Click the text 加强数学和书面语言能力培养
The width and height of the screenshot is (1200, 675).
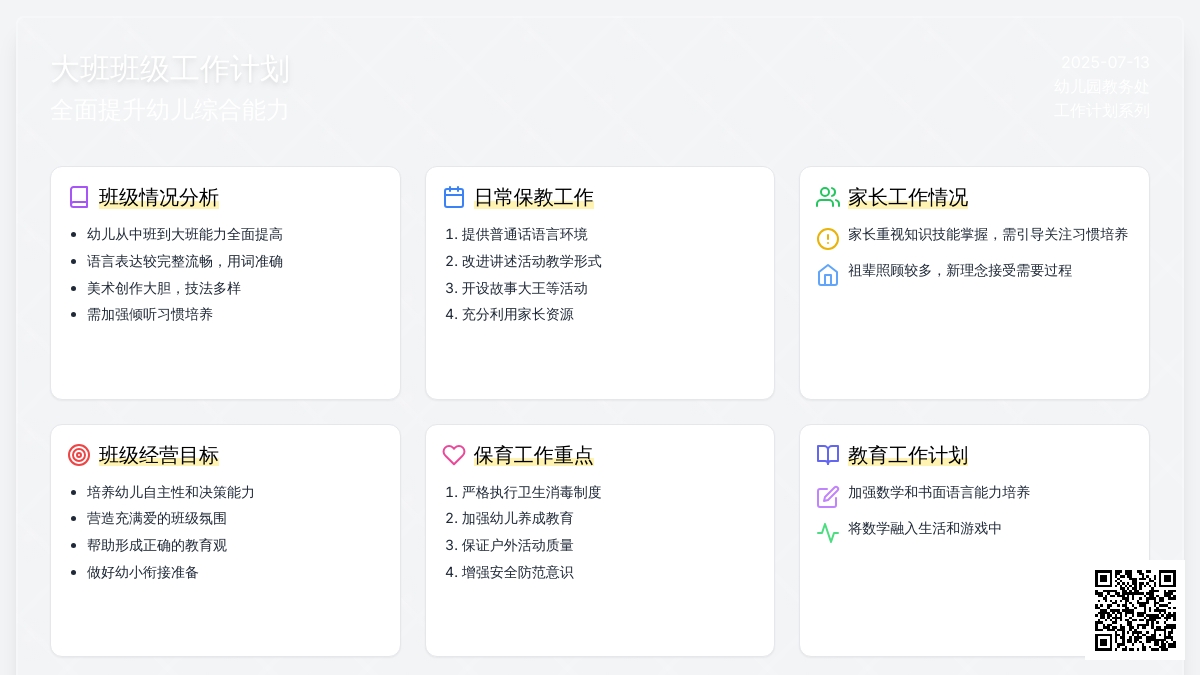(x=939, y=492)
